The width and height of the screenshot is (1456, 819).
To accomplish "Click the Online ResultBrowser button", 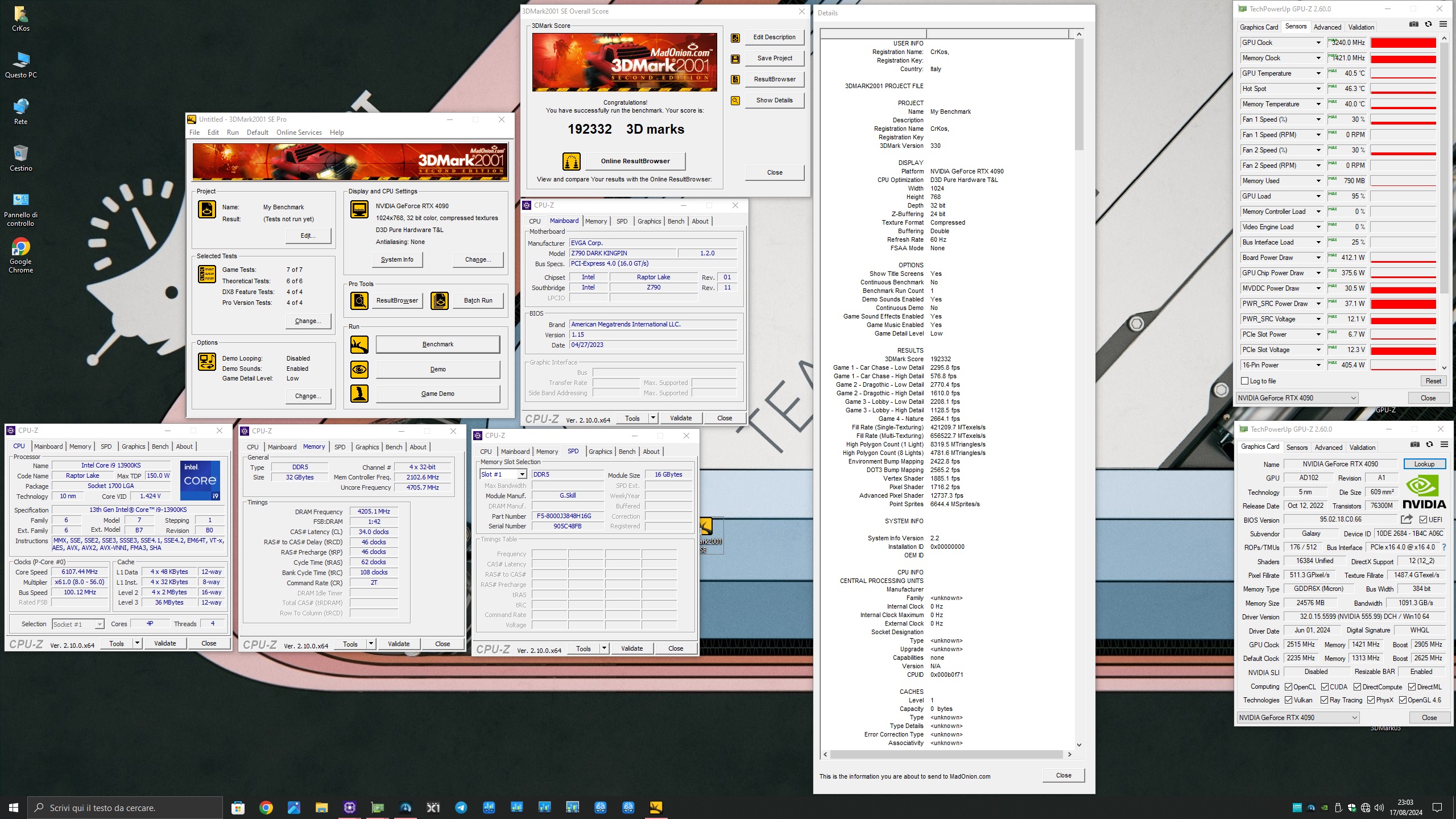I will point(635,161).
